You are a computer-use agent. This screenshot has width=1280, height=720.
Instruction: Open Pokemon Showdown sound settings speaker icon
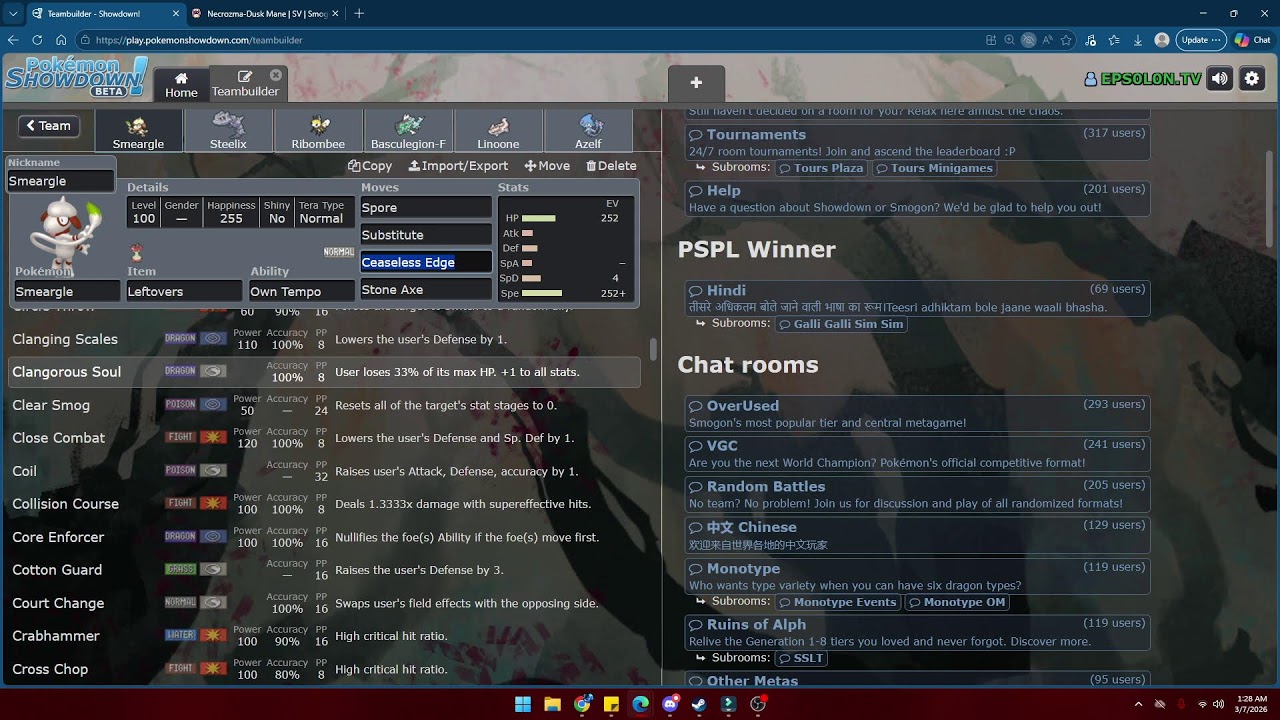point(1219,78)
